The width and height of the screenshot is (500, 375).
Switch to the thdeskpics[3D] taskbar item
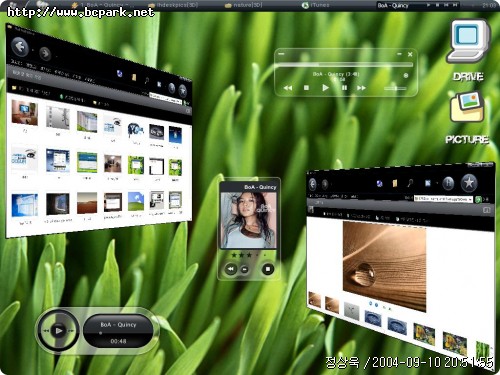[x=173, y=5]
